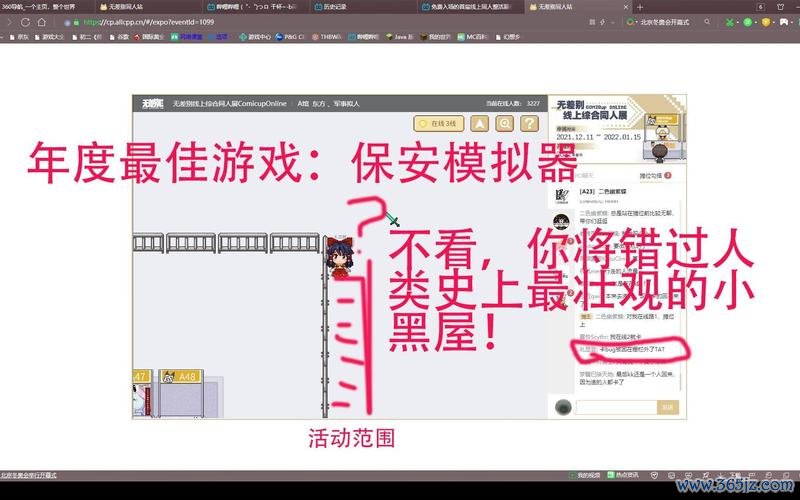Open the THBWiki bookmark
The height and width of the screenshot is (500, 800).
pyautogui.click(x=326, y=37)
